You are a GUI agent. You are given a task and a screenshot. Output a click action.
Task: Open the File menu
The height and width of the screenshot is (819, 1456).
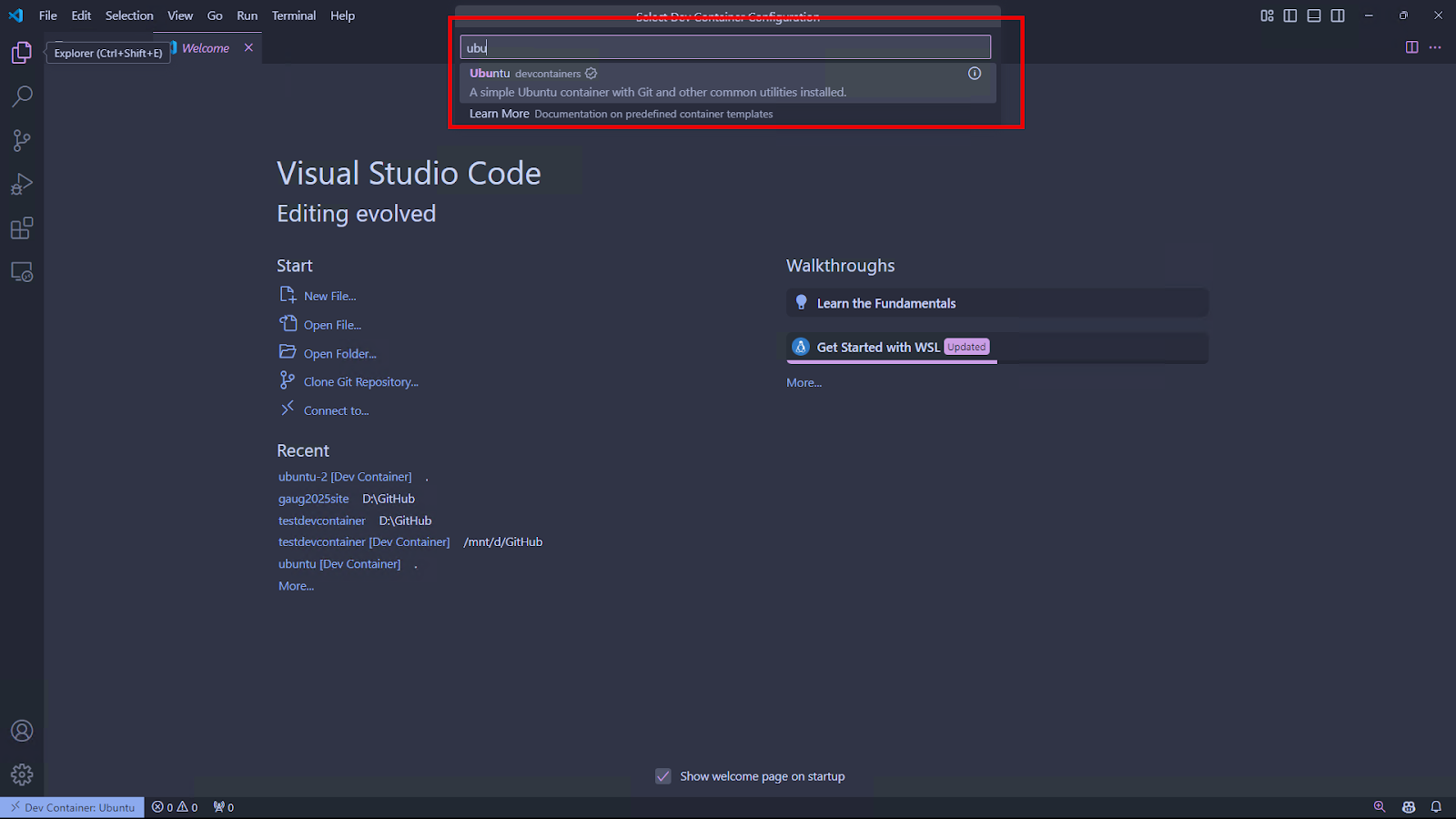[48, 15]
